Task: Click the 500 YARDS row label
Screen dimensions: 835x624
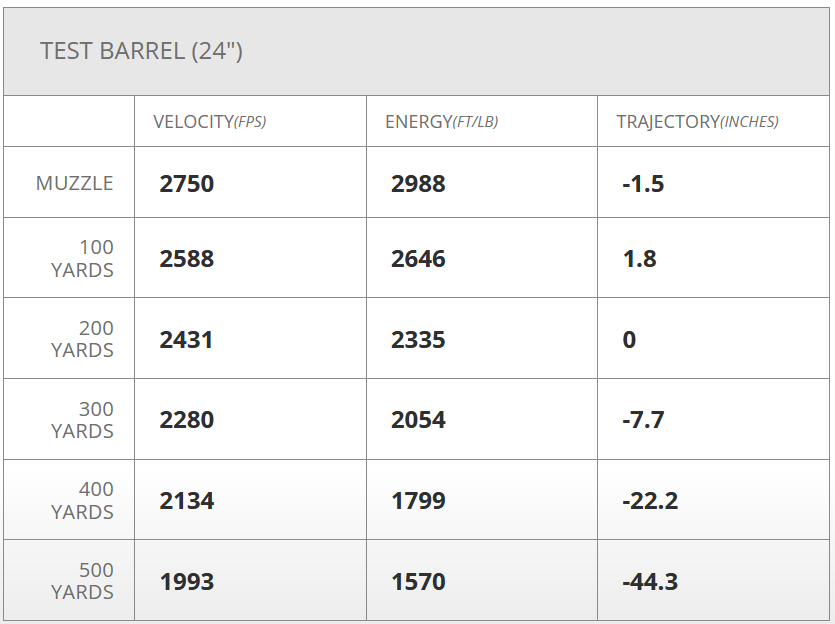Action: [x=83, y=581]
